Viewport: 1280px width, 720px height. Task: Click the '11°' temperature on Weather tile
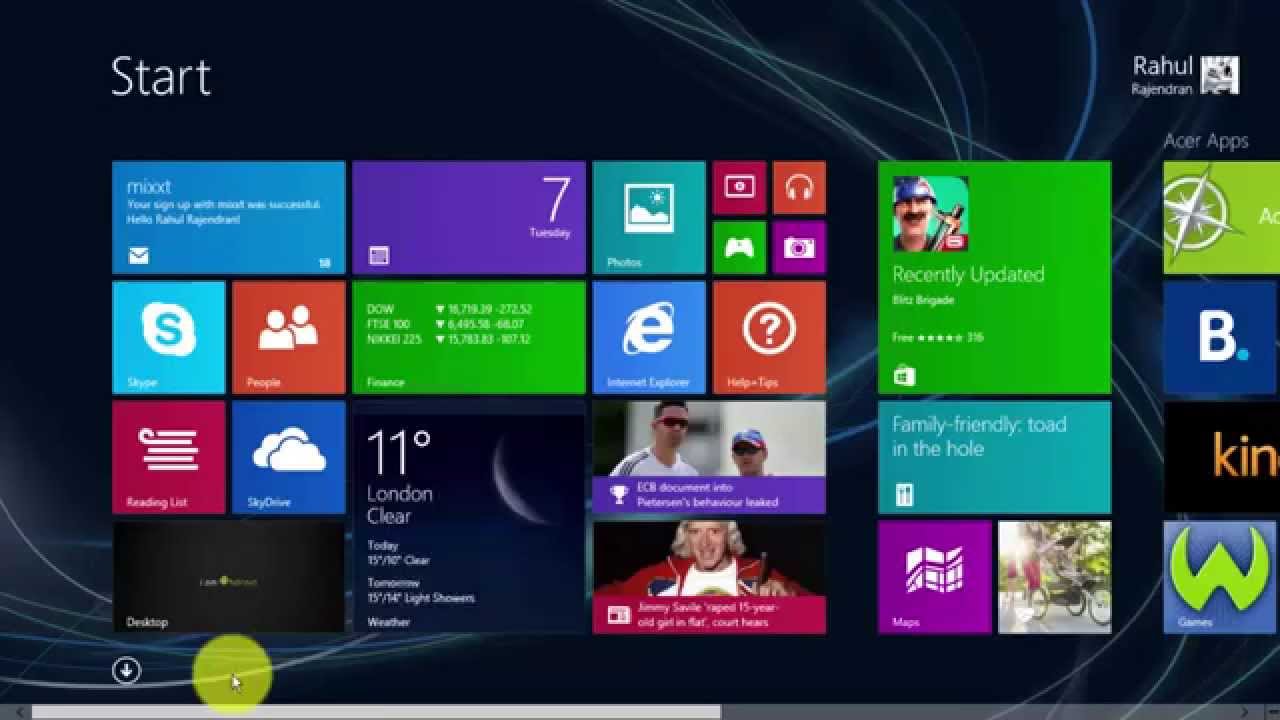point(398,452)
